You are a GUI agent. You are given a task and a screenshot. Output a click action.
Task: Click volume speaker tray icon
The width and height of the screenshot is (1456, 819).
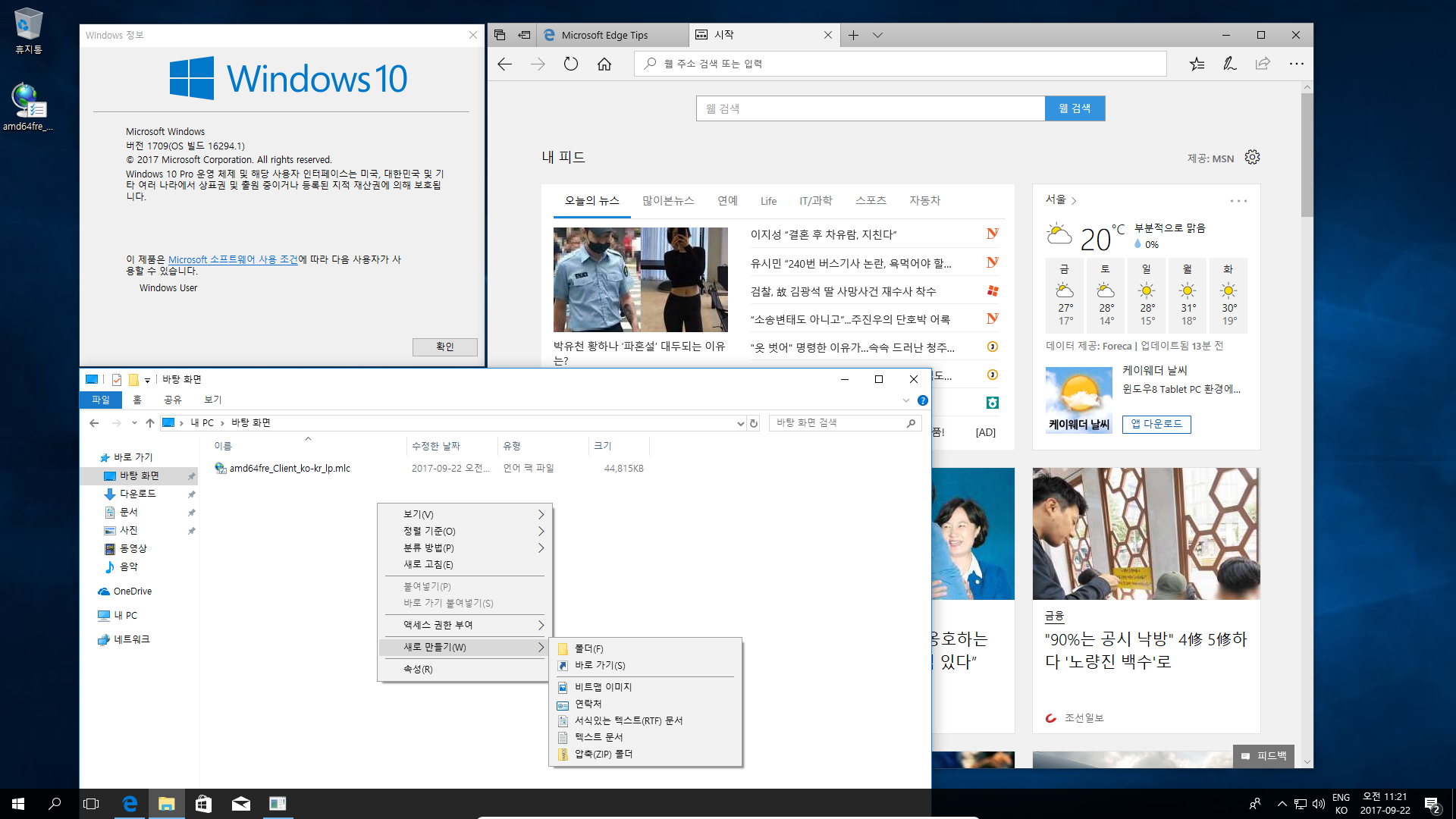tap(1318, 804)
